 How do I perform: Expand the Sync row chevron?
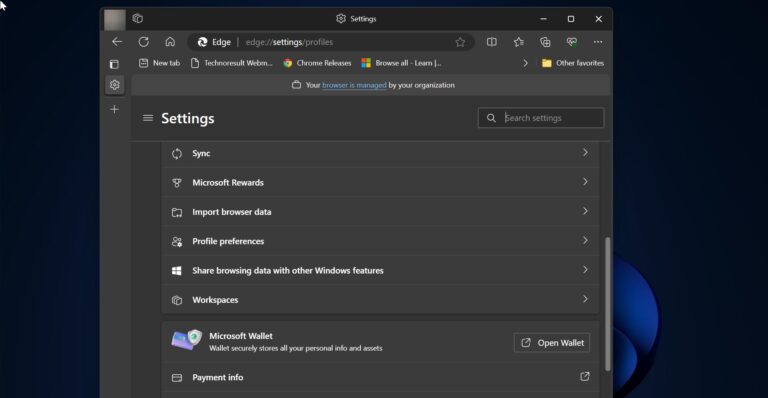[585, 153]
